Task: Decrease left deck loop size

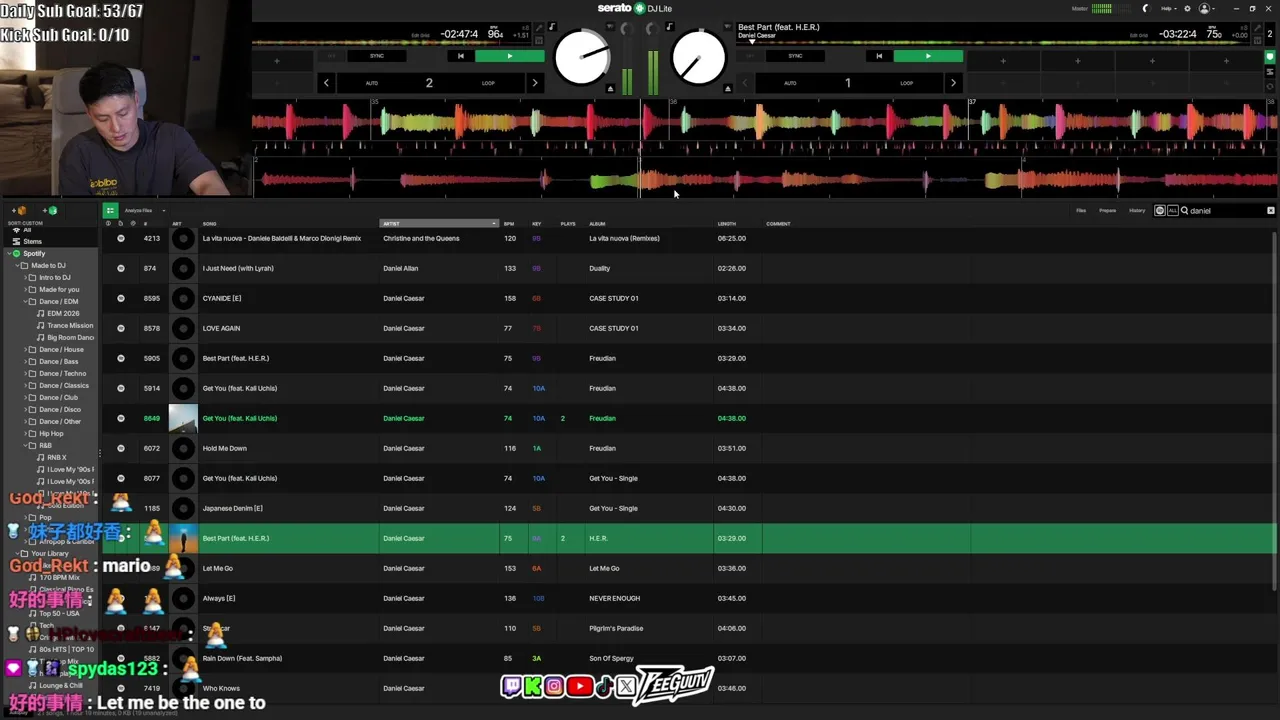Action: coord(326,83)
